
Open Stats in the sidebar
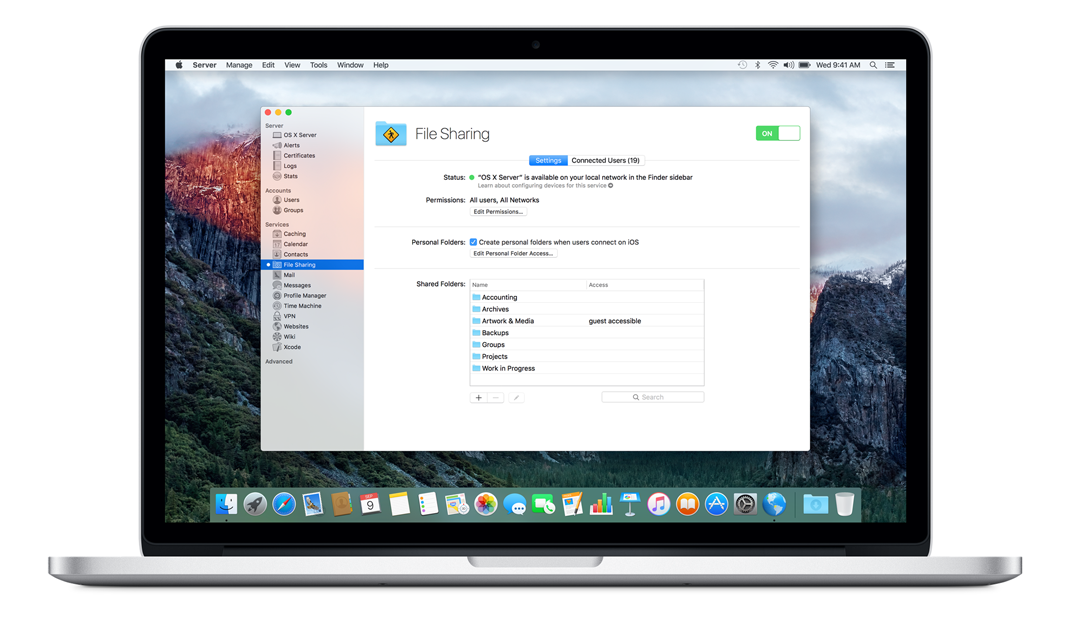click(x=290, y=176)
